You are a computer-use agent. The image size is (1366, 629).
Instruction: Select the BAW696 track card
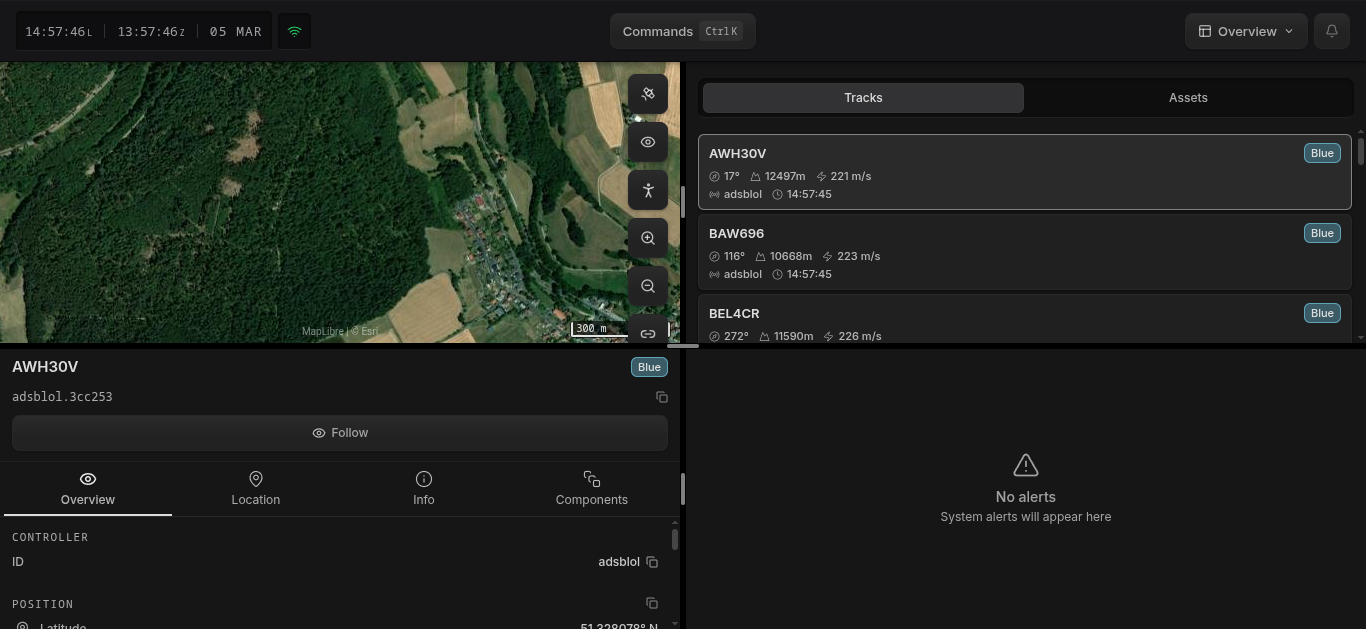tap(1024, 253)
